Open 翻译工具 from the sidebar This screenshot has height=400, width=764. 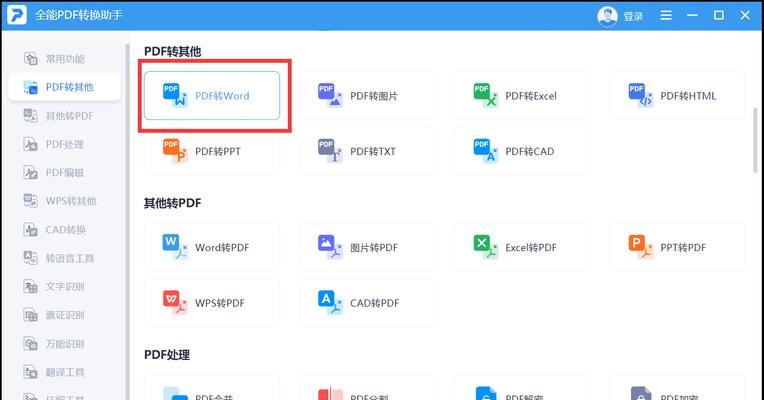pos(64,373)
